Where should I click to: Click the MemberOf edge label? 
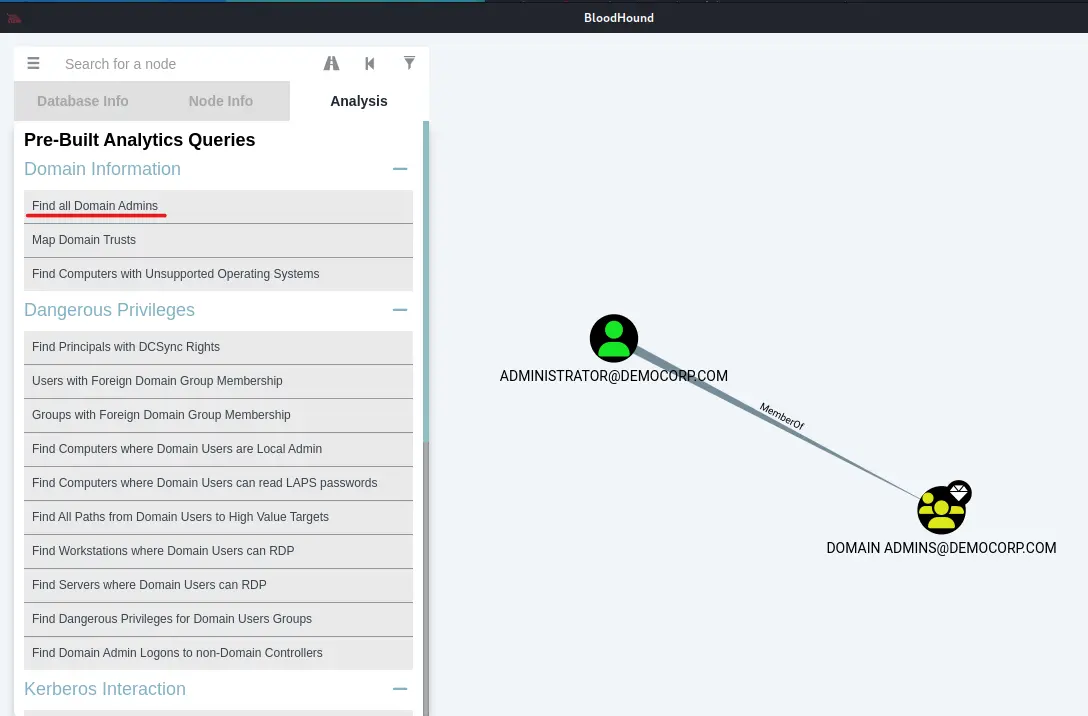point(781,416)
